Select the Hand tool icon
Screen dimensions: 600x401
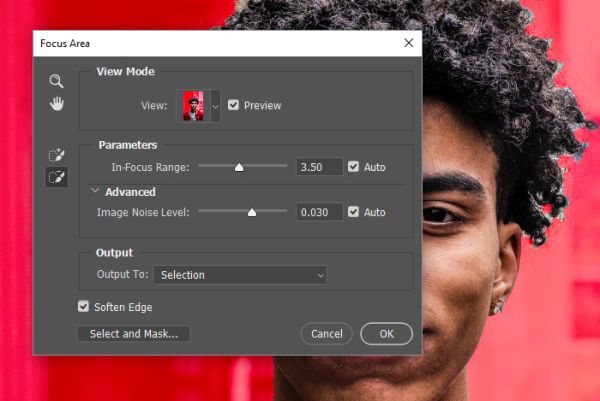(57, 104)
